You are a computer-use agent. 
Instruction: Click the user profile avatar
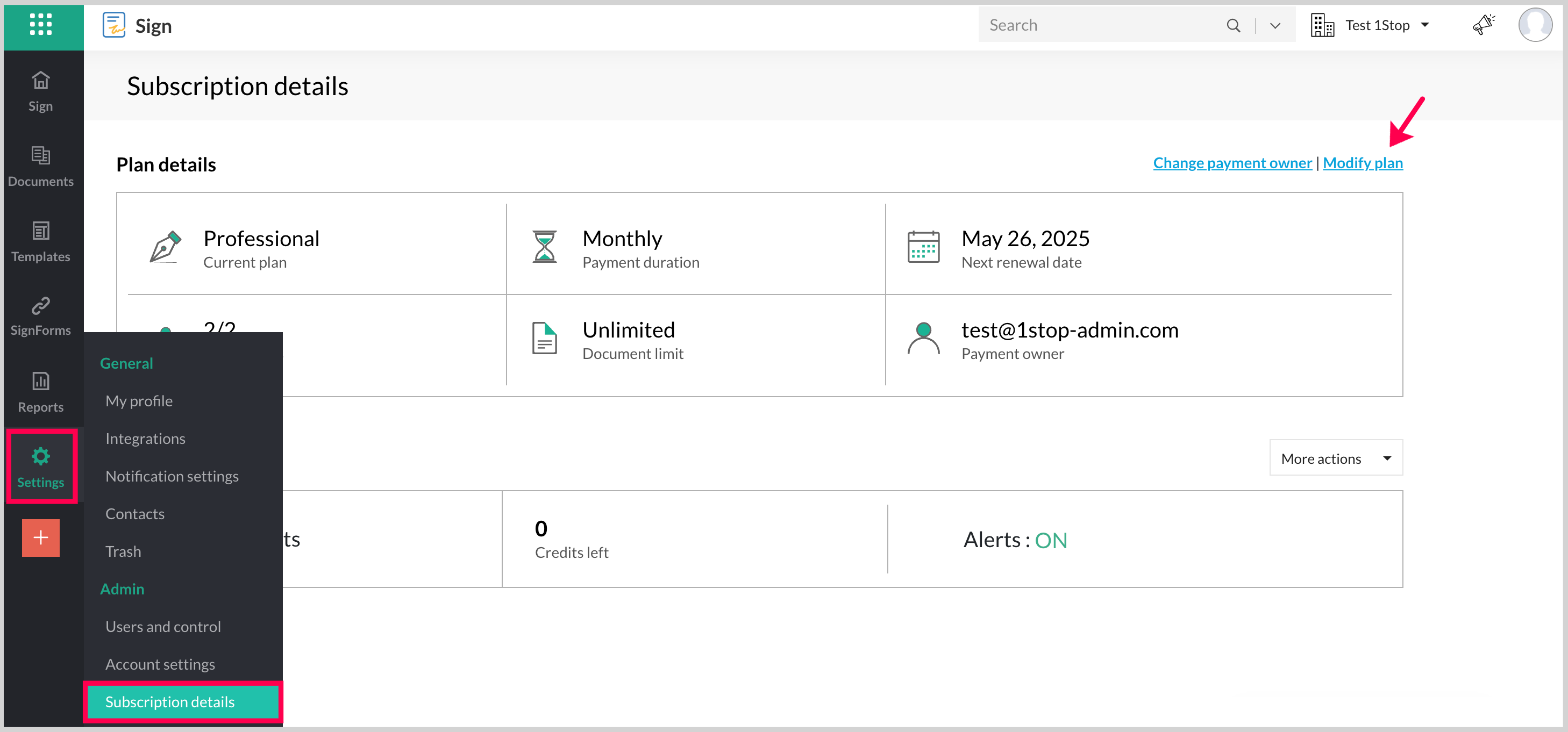click(x=1534, y=25)
